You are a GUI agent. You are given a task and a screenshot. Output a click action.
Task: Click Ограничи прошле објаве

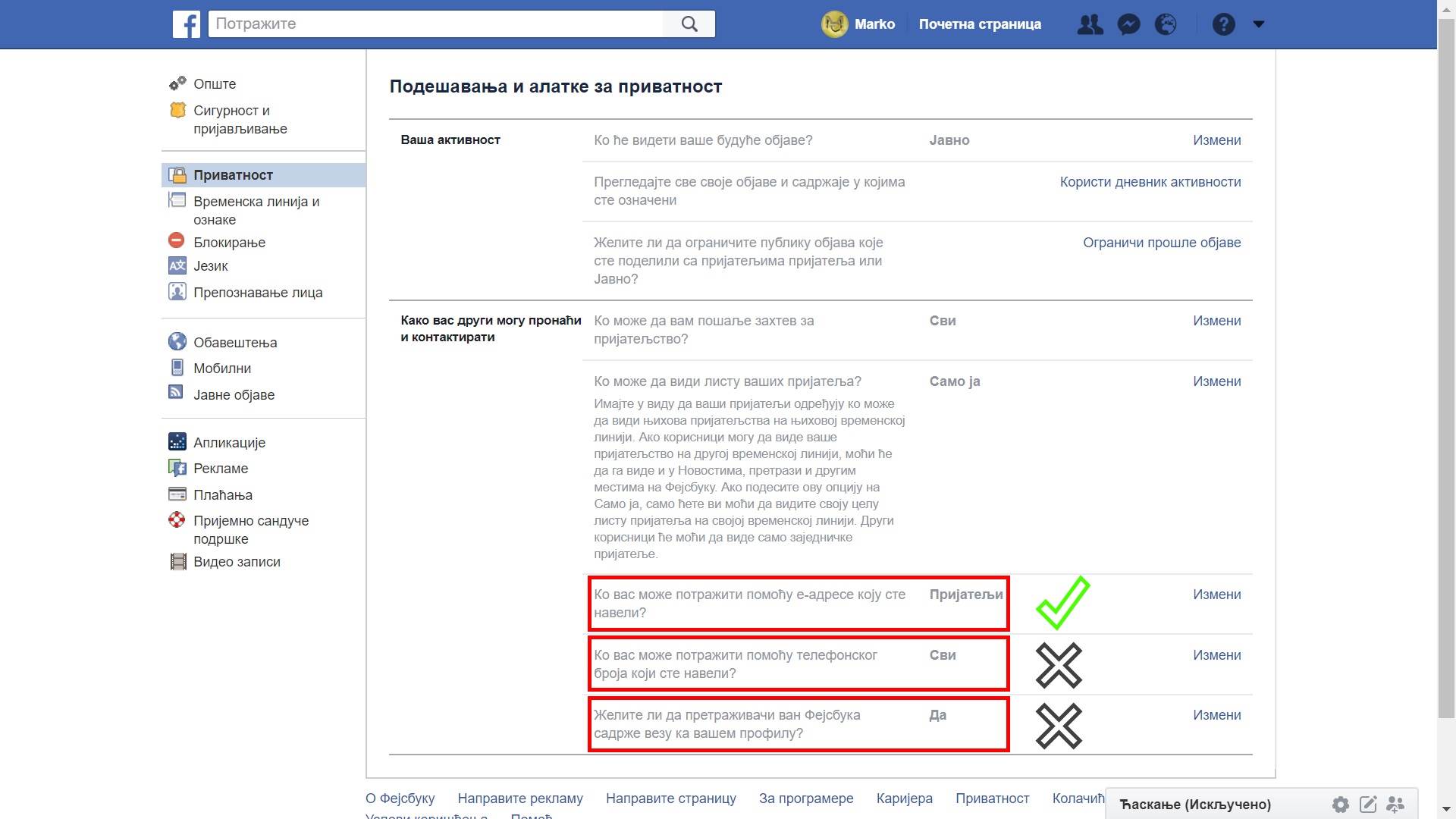click(x=1162, y=242)
